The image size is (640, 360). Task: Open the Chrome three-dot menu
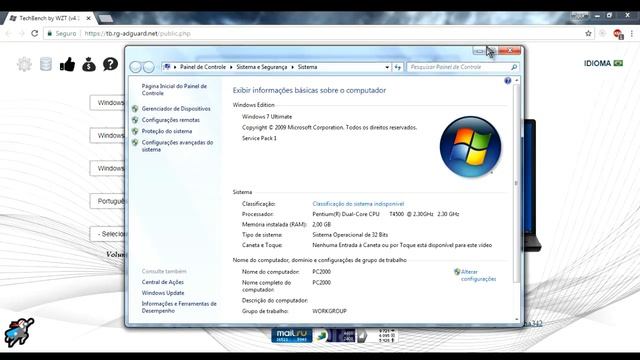pyautogui.click(x=631, y=33)
